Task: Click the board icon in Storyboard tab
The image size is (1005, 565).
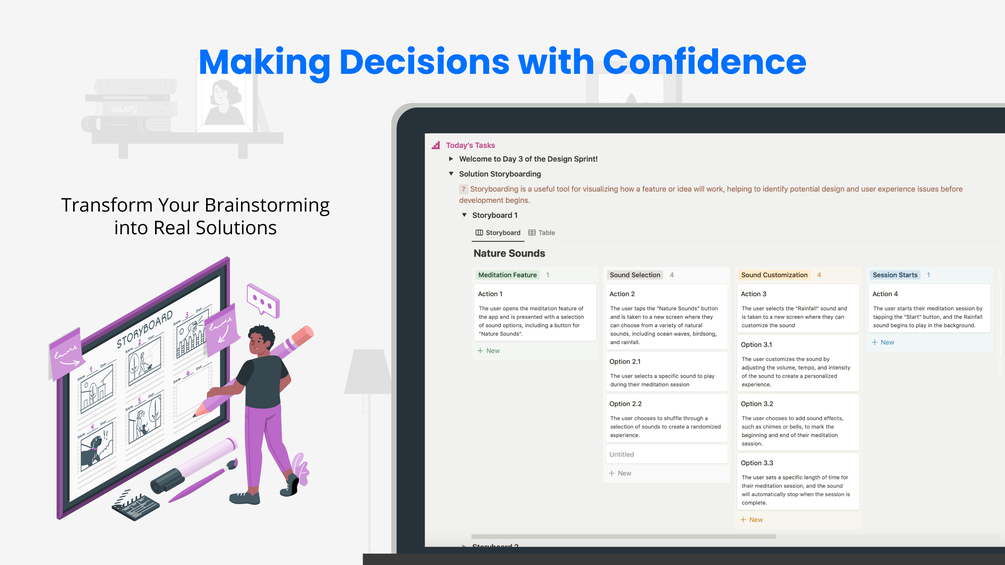Action: [x=479, y=233]
